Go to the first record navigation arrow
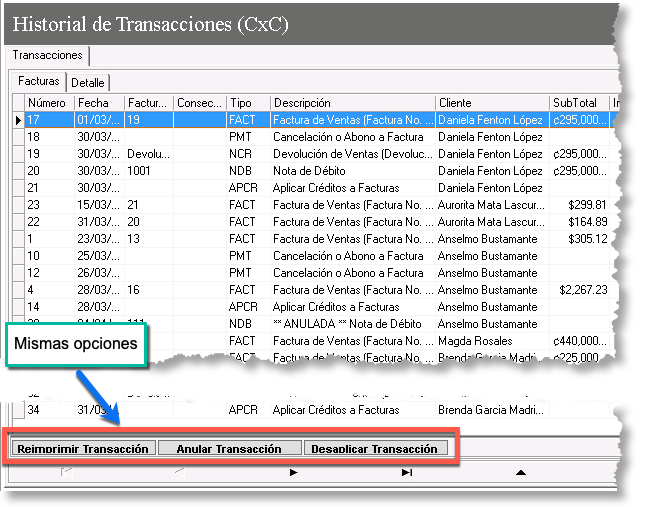 pos(67,472)
